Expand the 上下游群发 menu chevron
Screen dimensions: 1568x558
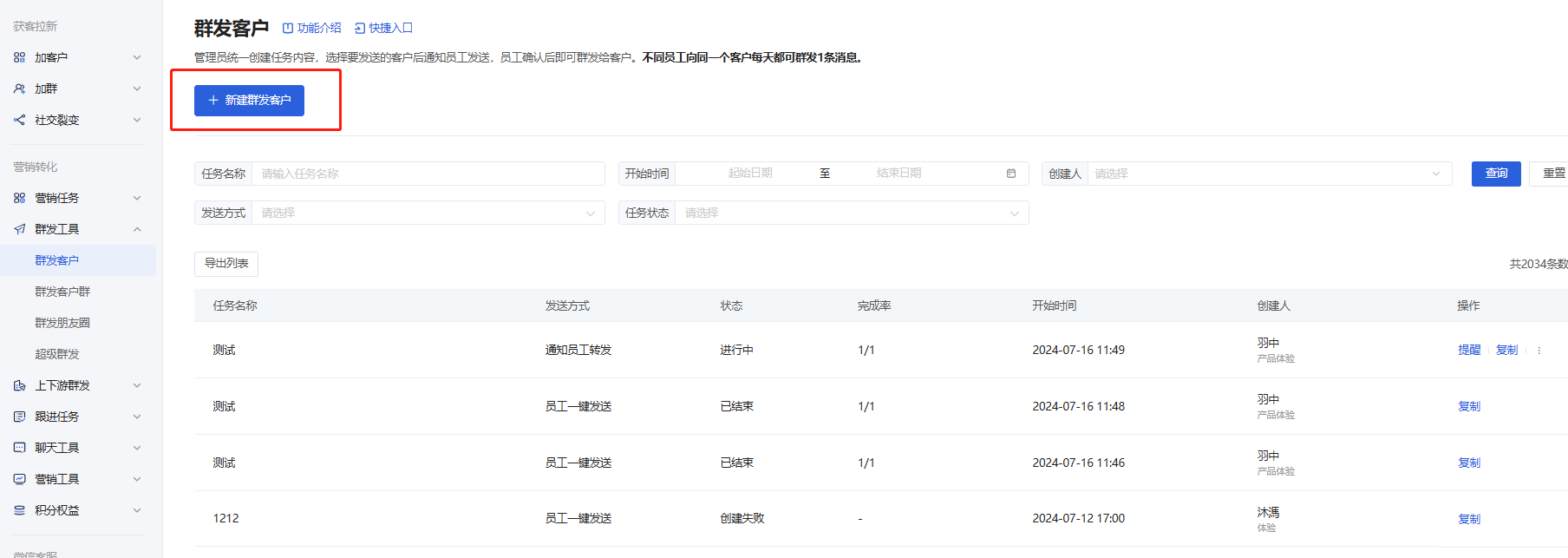click(x=137, y=385)
